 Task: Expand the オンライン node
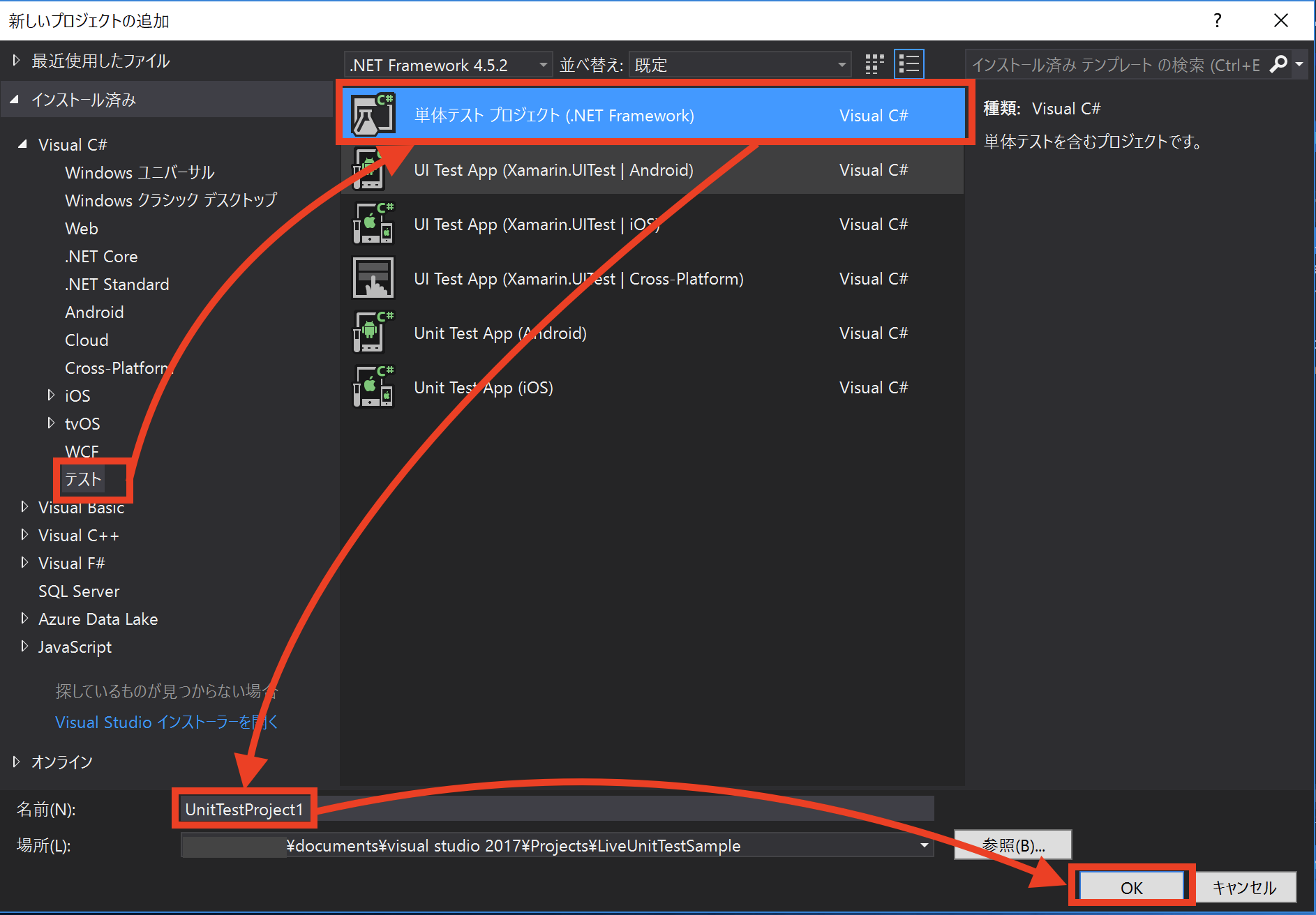click(x=16, y=762)
